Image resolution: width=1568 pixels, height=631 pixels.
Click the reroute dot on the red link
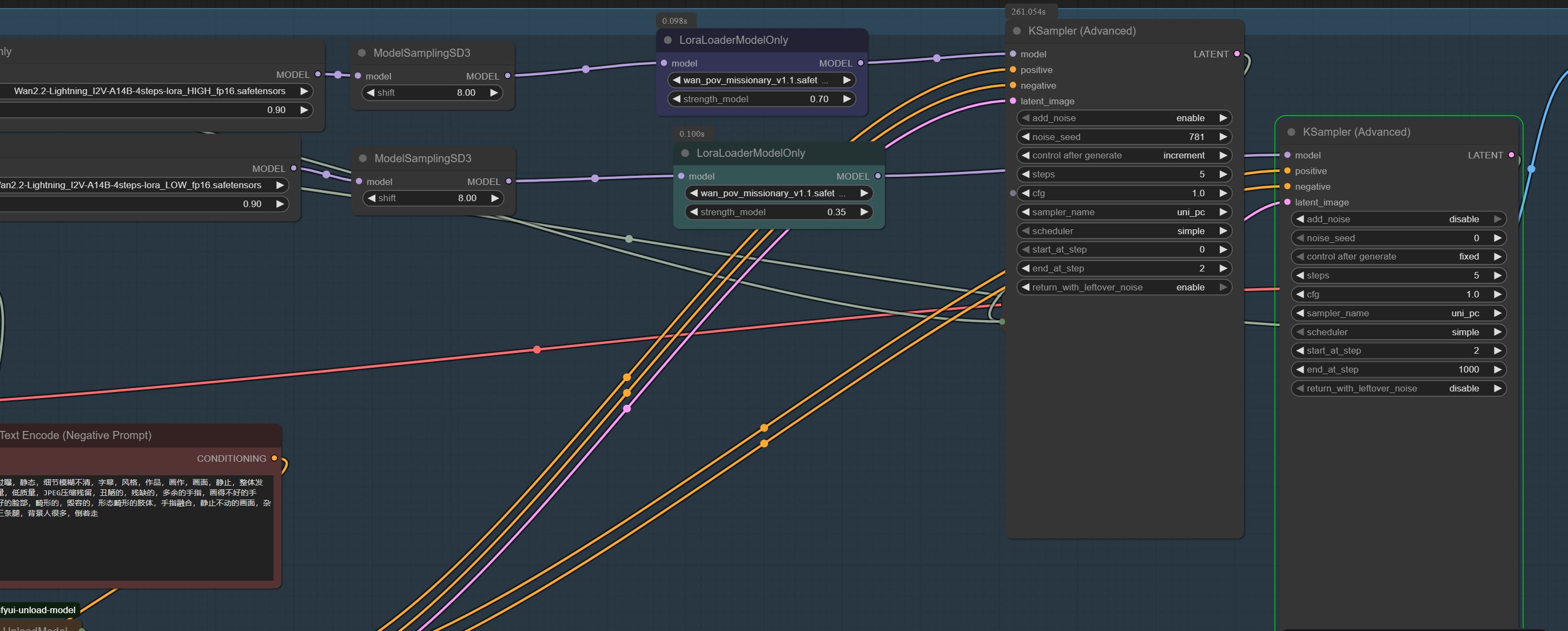[537, 349]
